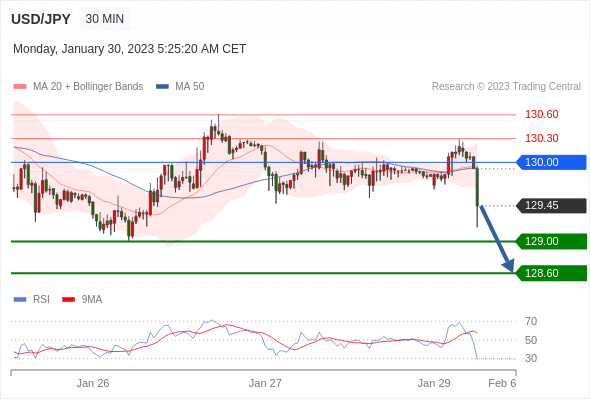The height and width of the screenshot is (400, 590).
Task: Click the blue downward forecast arrow head
Action: pos(508,265)
